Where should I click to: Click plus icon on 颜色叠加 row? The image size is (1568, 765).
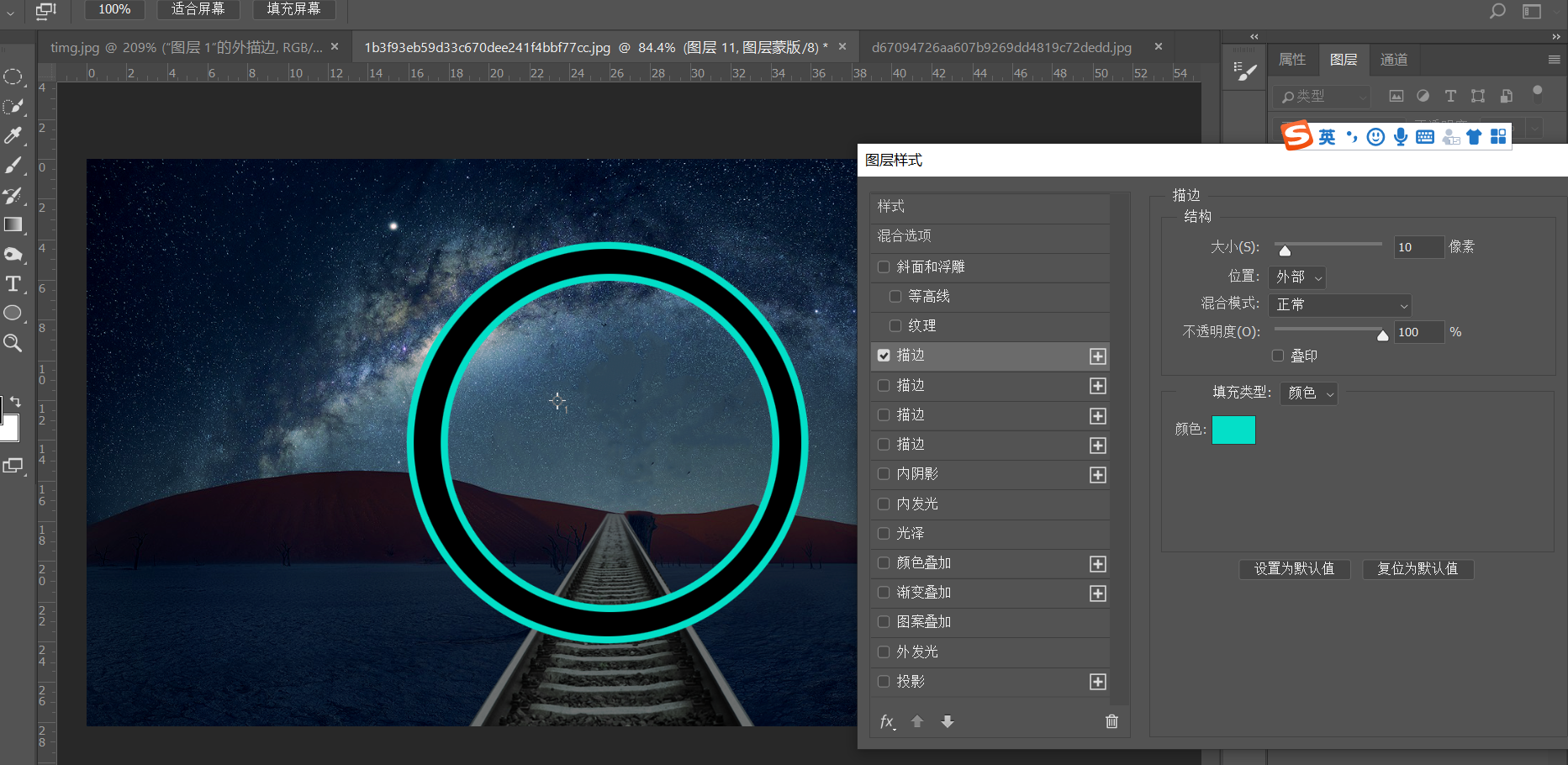(1098, 564)
